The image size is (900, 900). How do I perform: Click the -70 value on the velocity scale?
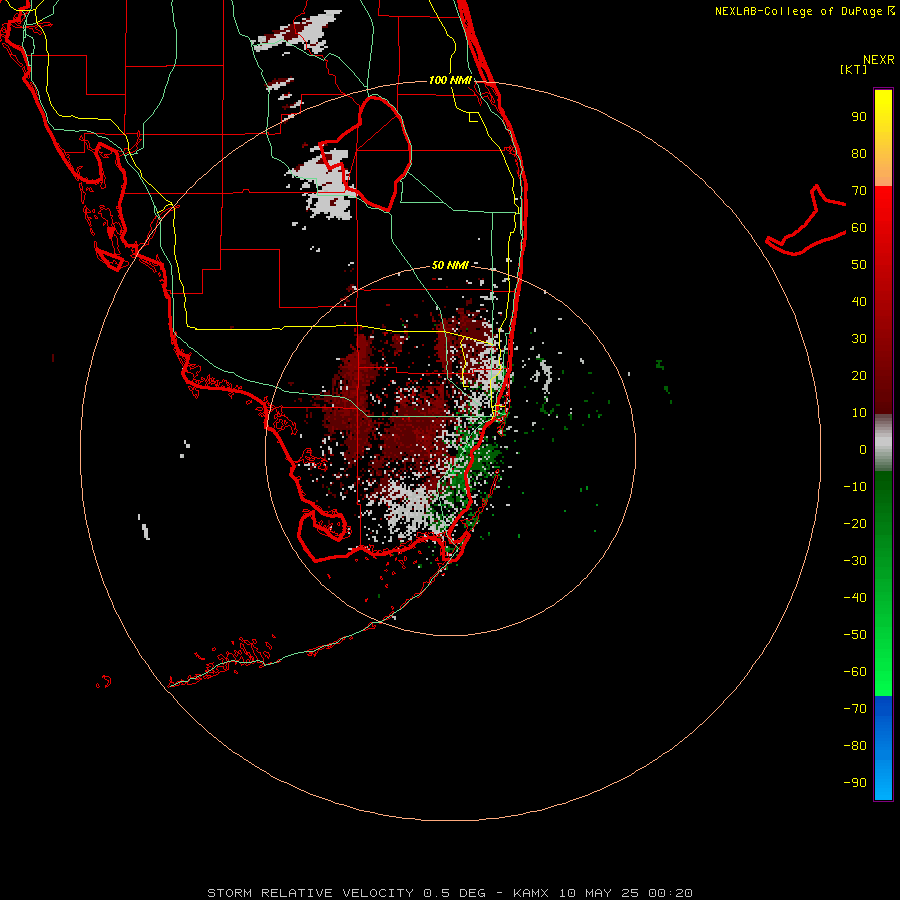tap(855, 709)
